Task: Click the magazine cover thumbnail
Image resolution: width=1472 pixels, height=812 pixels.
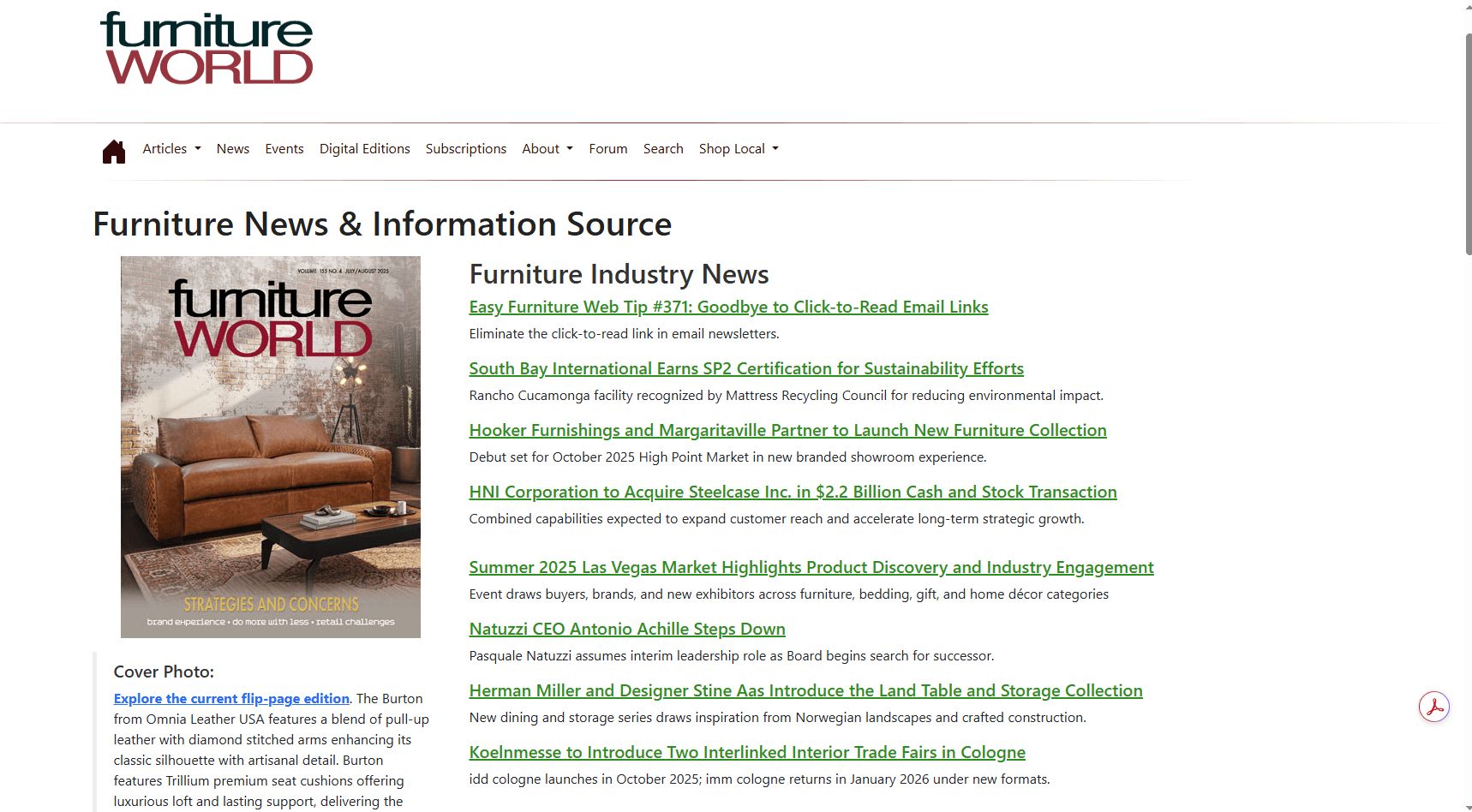Action: click(x=270, y=445)
